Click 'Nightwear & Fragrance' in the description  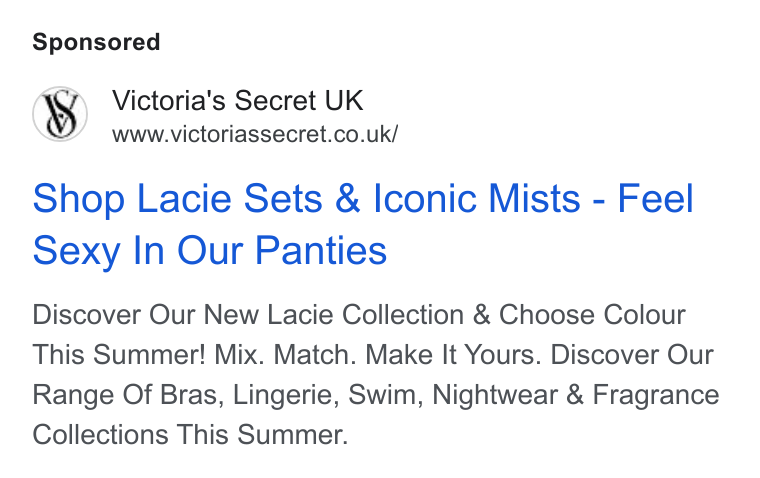click(x=575, y=395)
